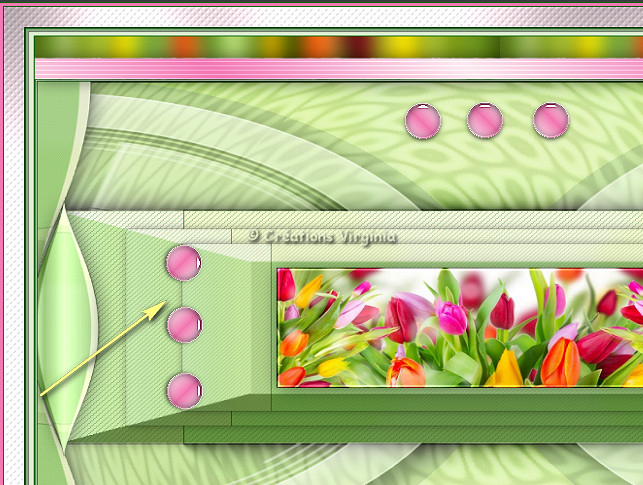This screenshot has width=643, height=485.
Task: Click the middle pink bead in vertical column
Action: pyautogui.click(x=185, y=325)
